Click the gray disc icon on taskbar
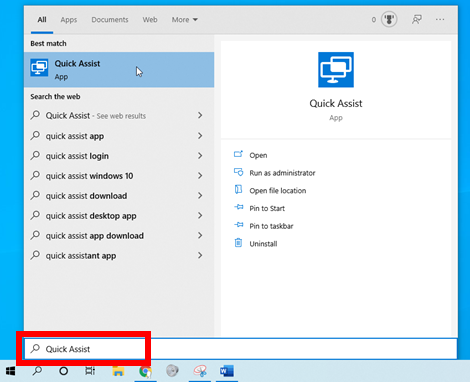470x382 pixels. coord(172,370)
